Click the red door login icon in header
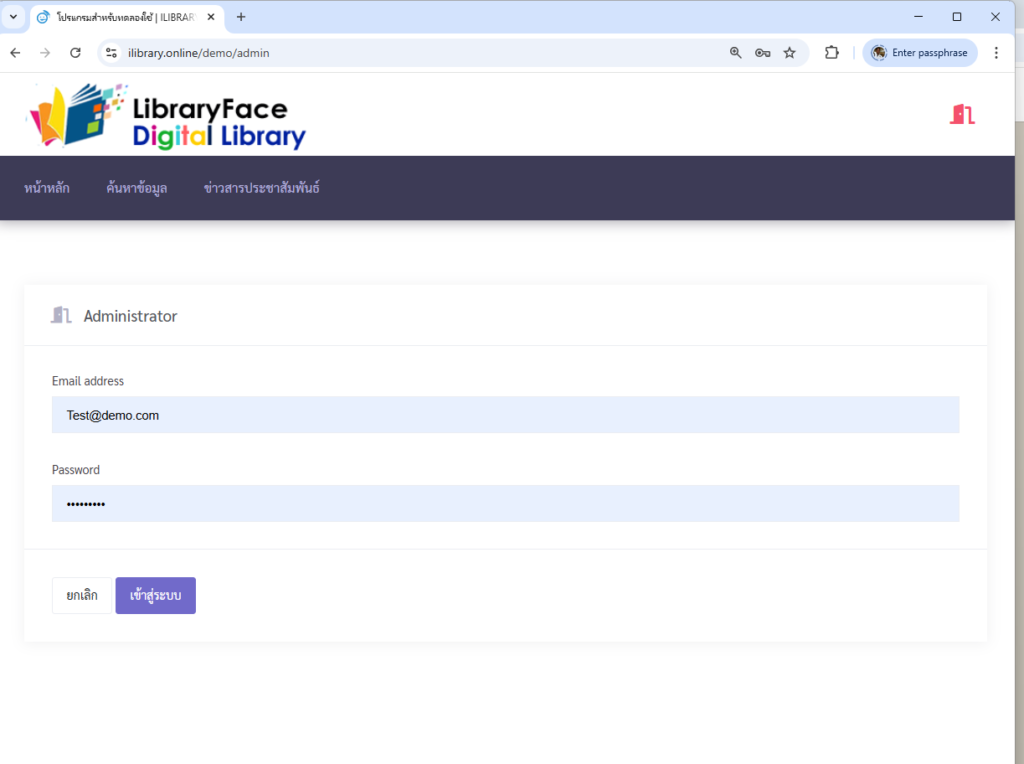 tap(962, 114)
